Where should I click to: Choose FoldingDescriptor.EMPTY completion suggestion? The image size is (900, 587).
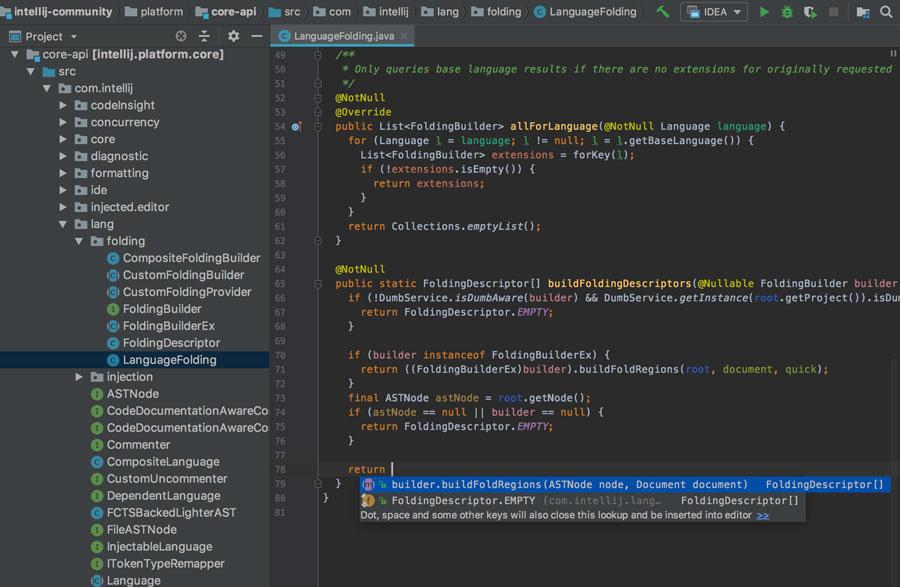583,500
